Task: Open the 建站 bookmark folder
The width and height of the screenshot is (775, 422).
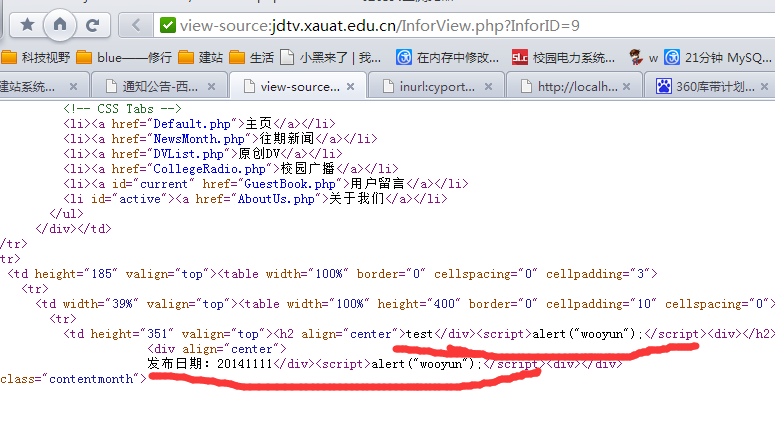Action: [x=201, y=58]
